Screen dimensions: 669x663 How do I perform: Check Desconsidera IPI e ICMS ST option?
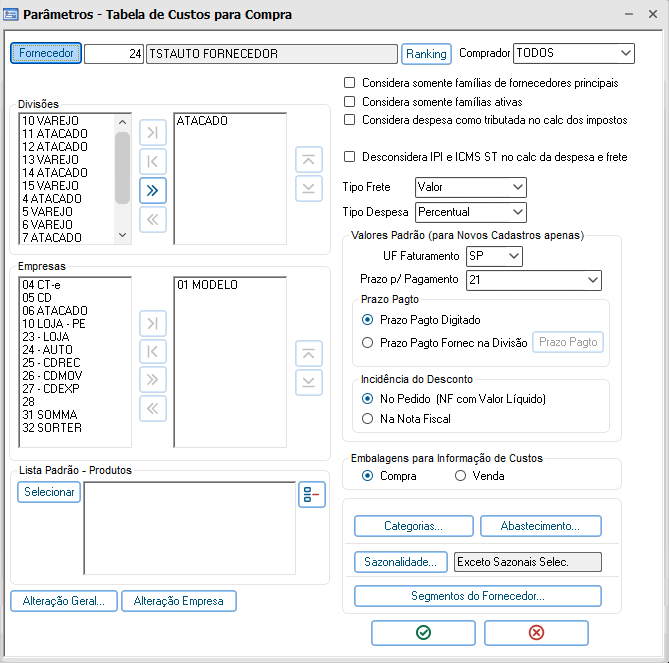[349, 157]
